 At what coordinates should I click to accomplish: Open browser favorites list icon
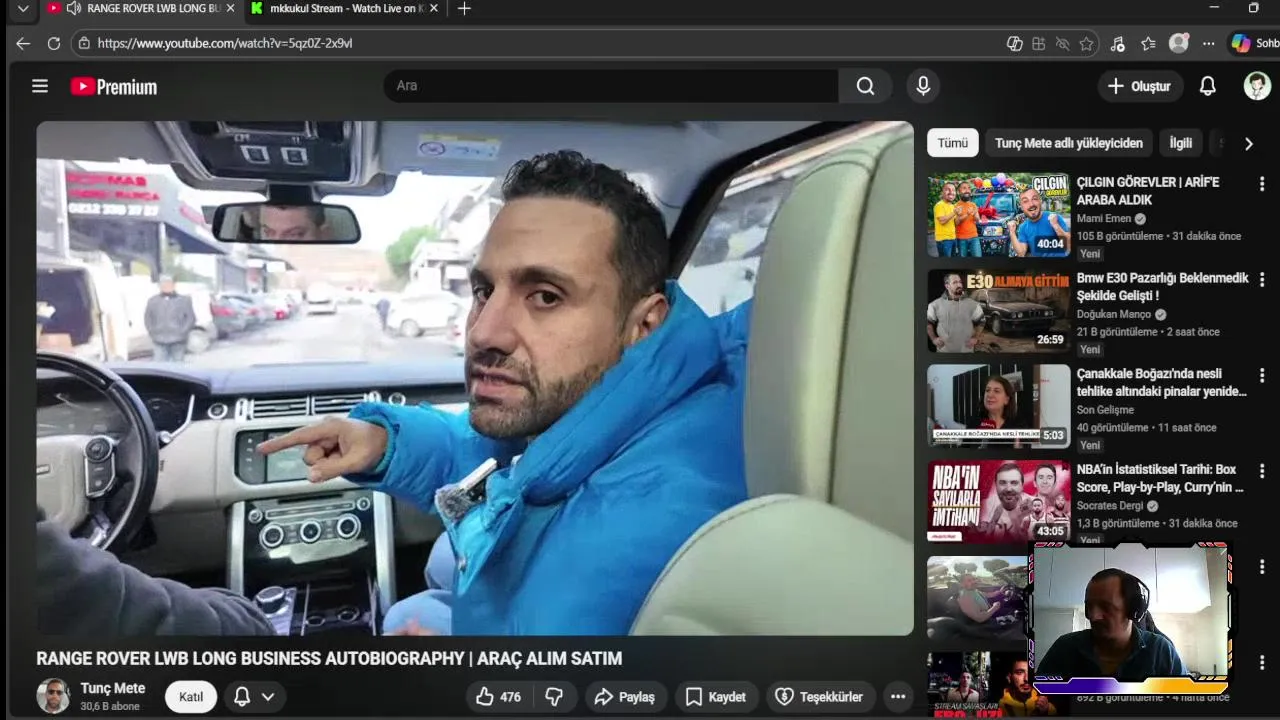1148,43
